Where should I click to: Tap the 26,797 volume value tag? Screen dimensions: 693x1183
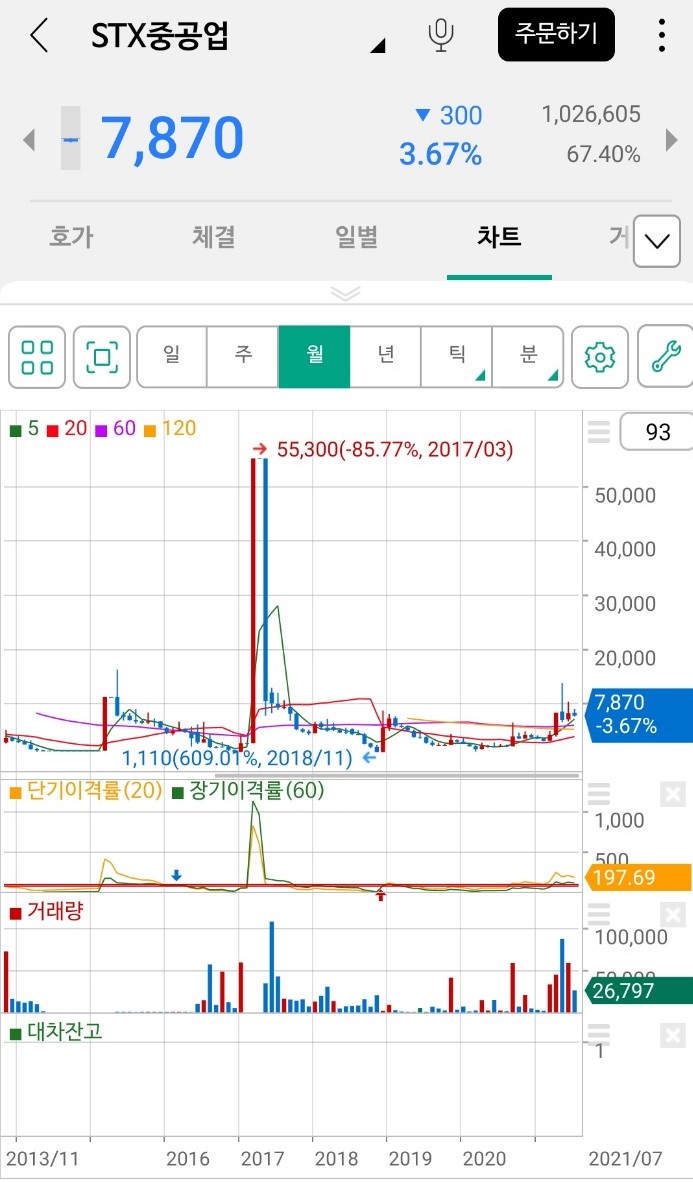click(639, 991)
